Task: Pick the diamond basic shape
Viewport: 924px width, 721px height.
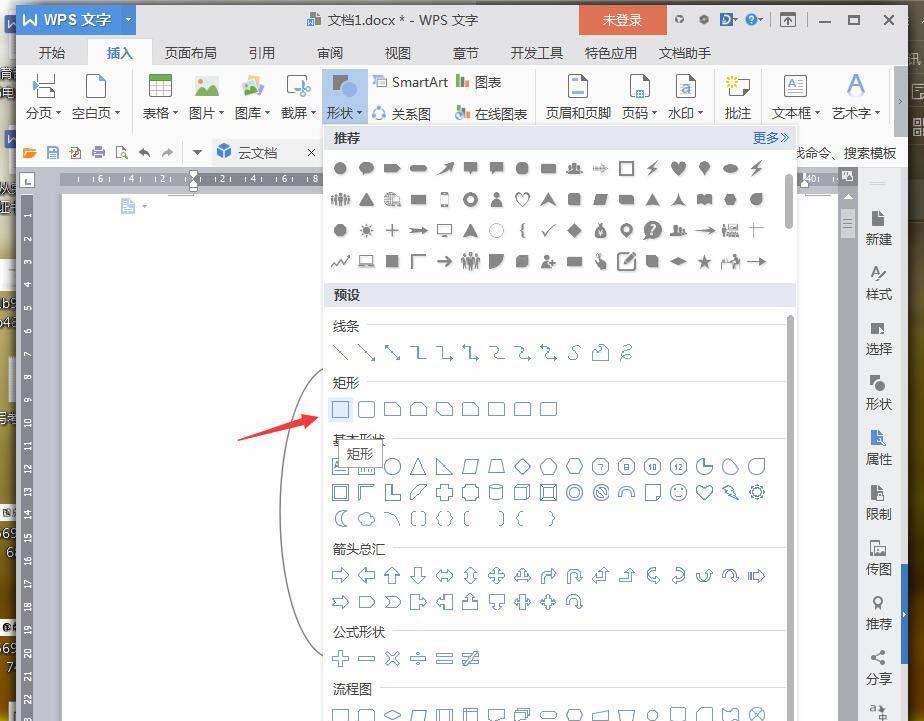Action: click(x=523, y=467)
